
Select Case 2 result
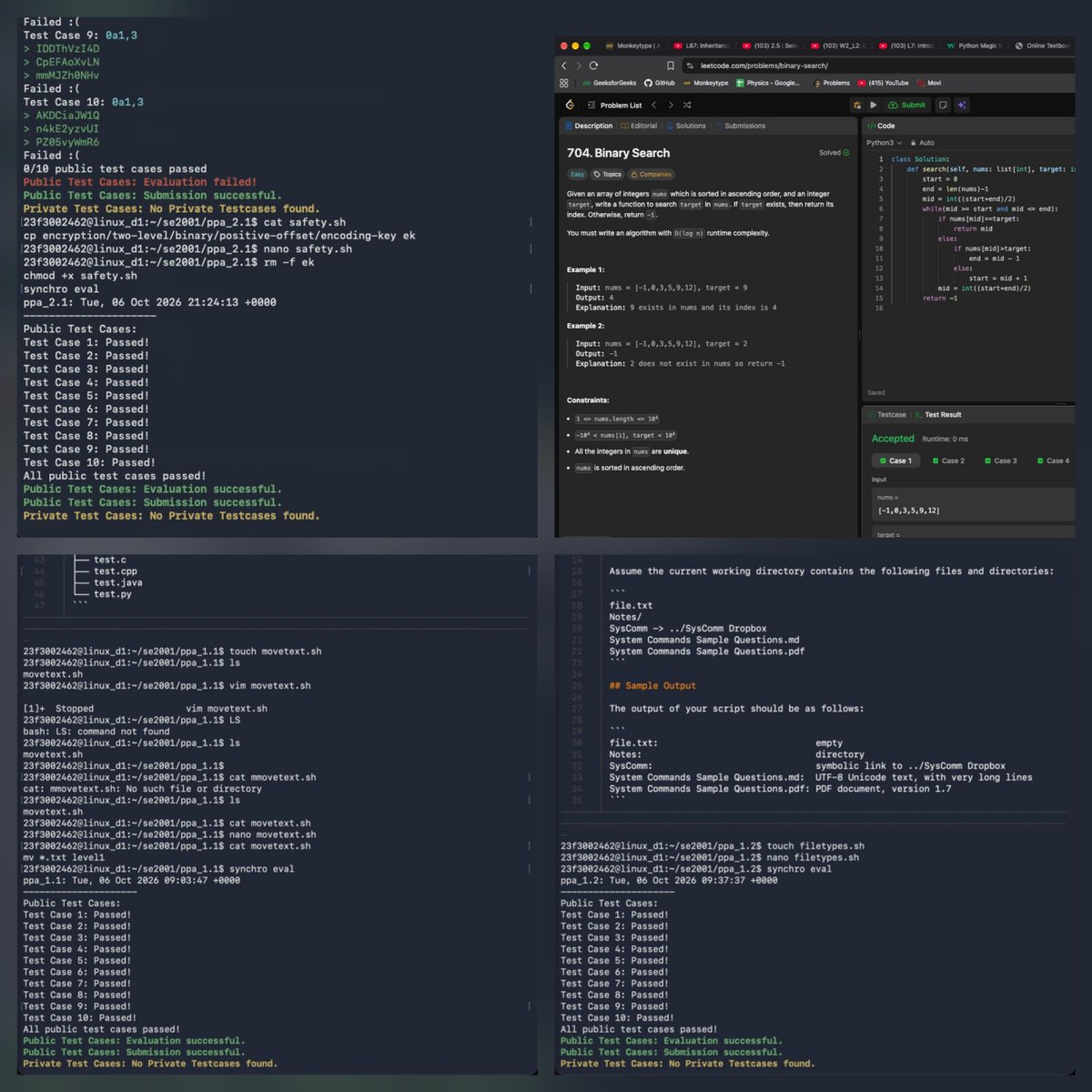coord(948,460)
